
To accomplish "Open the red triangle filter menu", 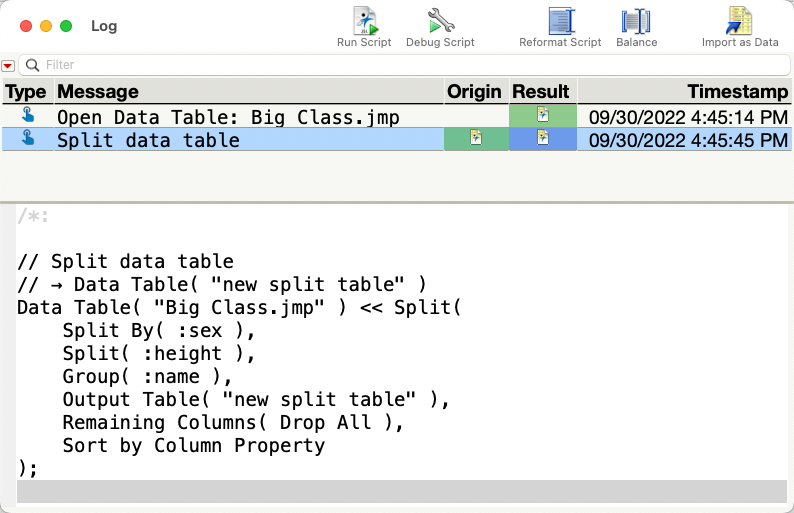I will (8, 66).
